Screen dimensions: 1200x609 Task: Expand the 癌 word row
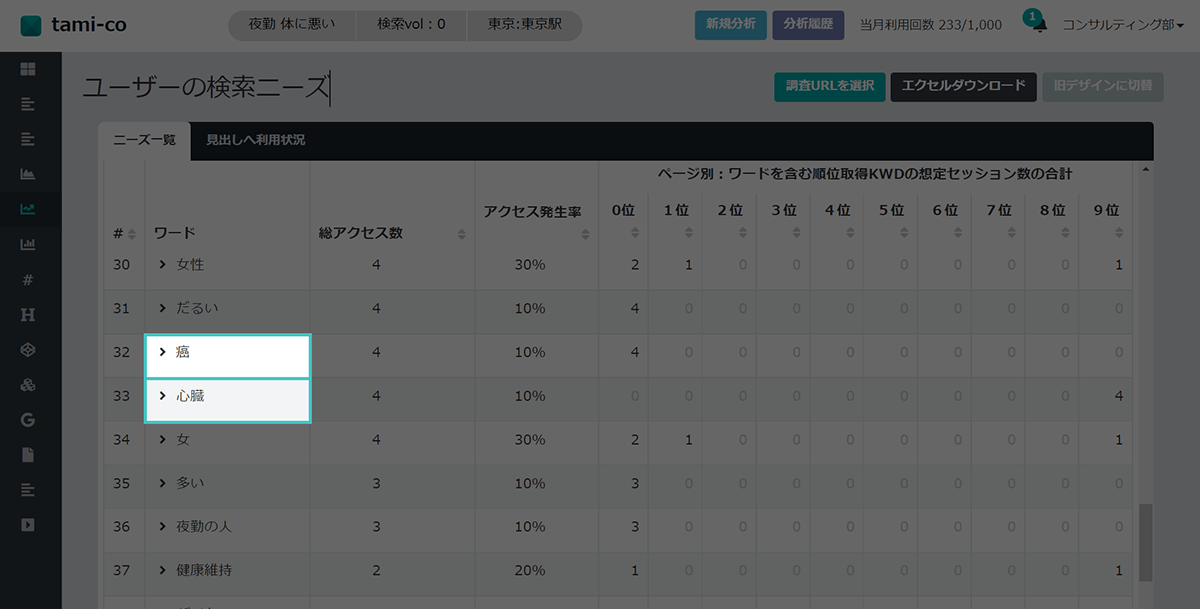(162, 352)
